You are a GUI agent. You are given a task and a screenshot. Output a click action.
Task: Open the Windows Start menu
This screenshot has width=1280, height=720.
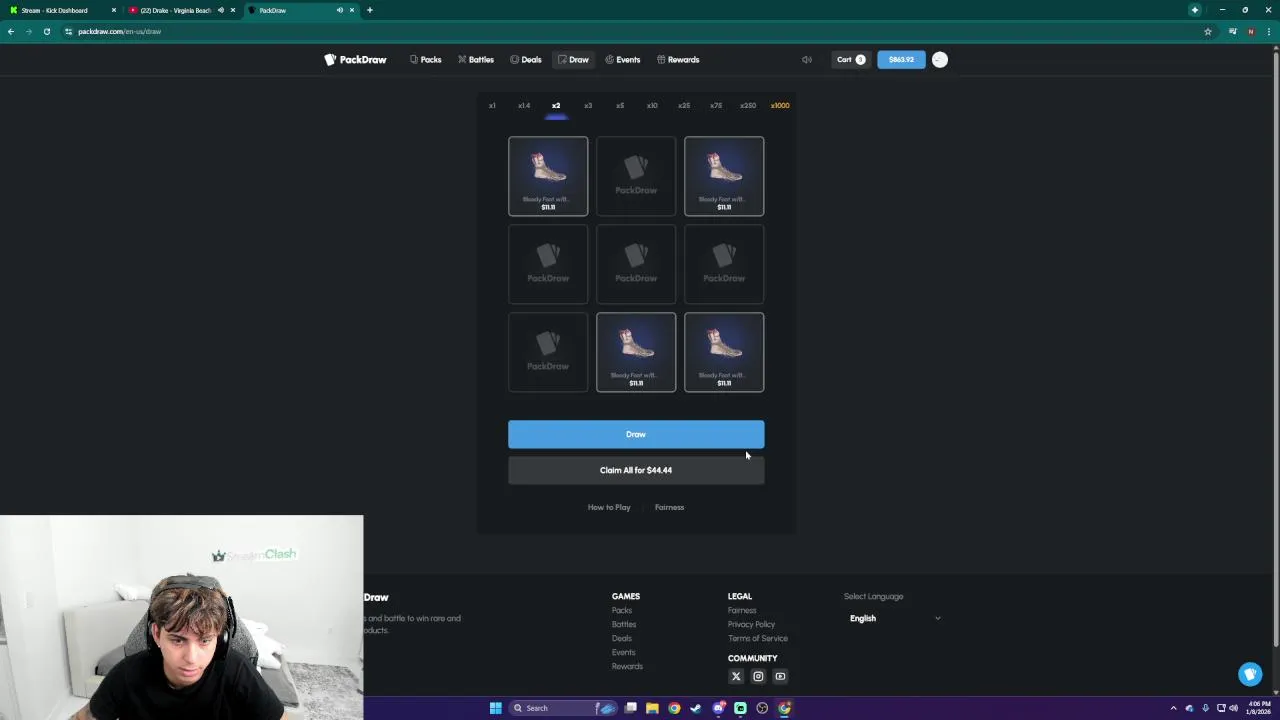[495, 708]
